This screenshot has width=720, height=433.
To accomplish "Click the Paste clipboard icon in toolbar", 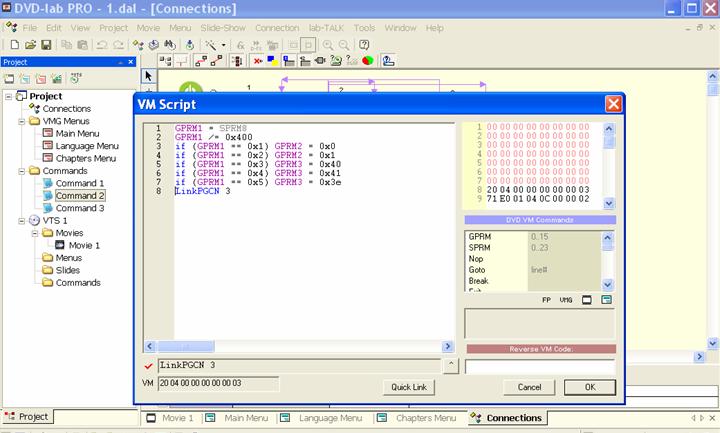I will click(82, 45).
